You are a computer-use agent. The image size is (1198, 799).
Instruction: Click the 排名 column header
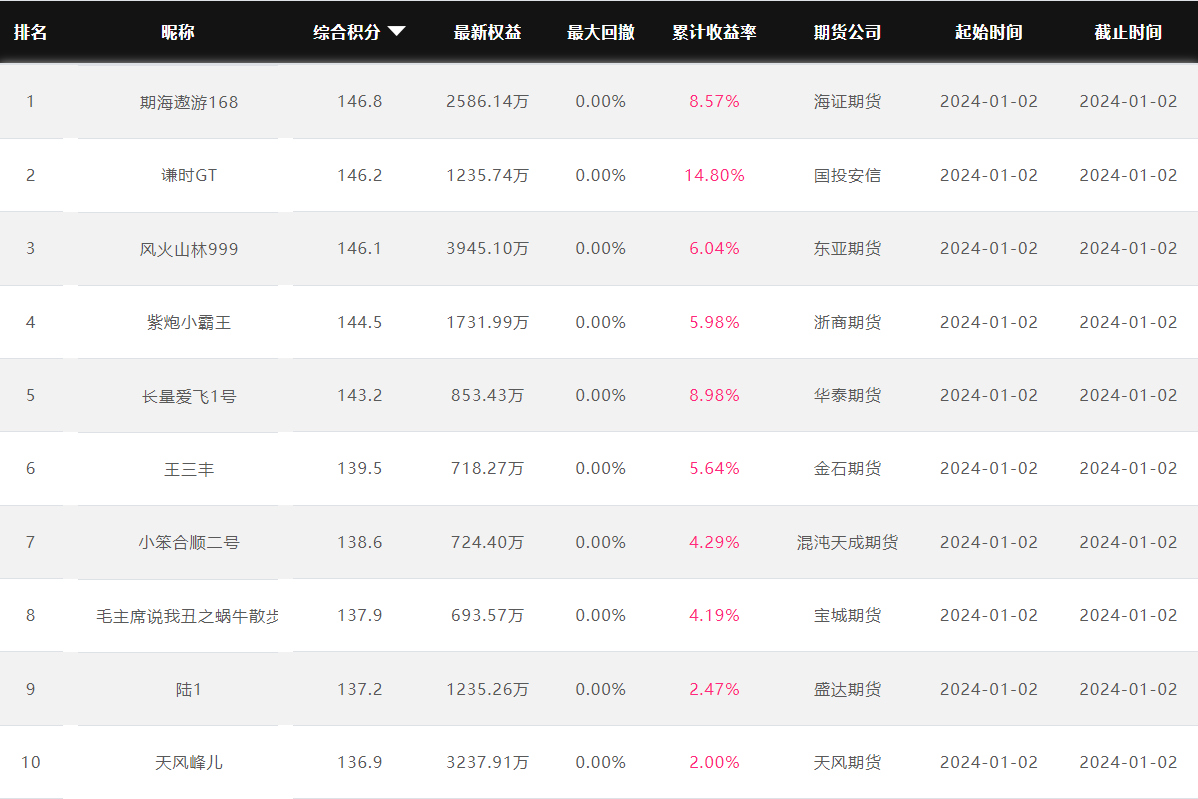point(31,32)
